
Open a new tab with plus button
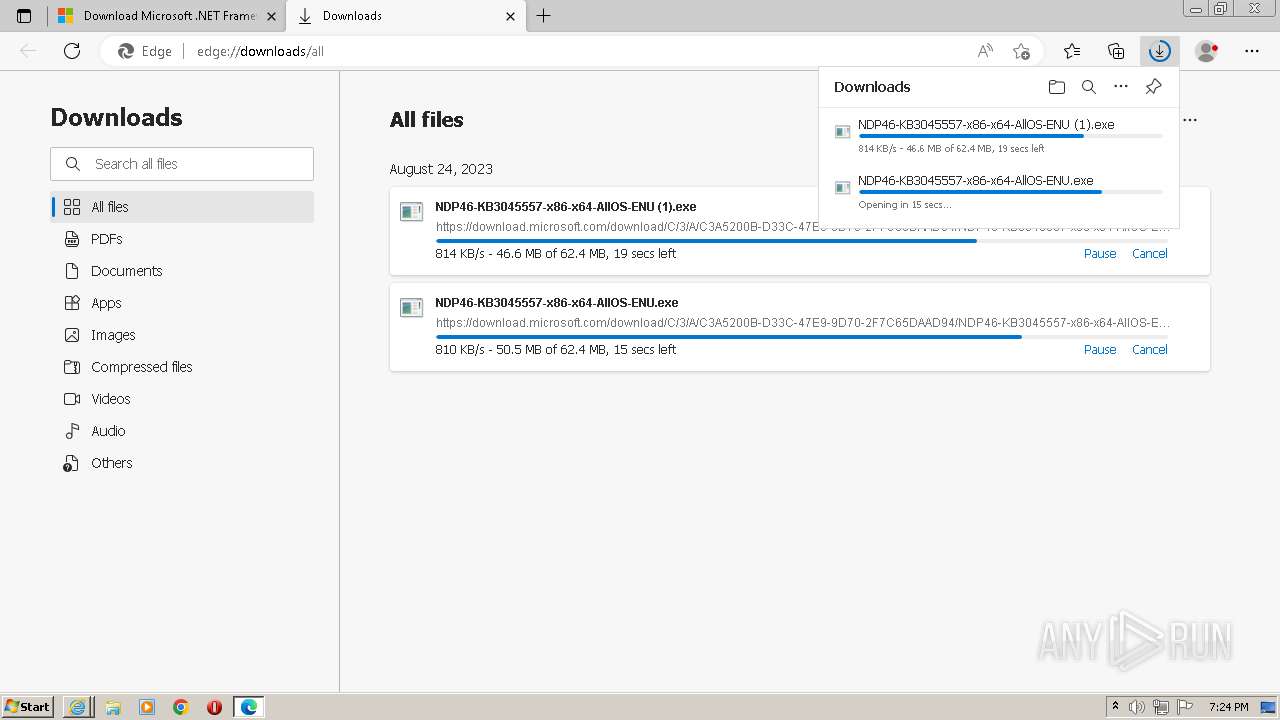543,16
